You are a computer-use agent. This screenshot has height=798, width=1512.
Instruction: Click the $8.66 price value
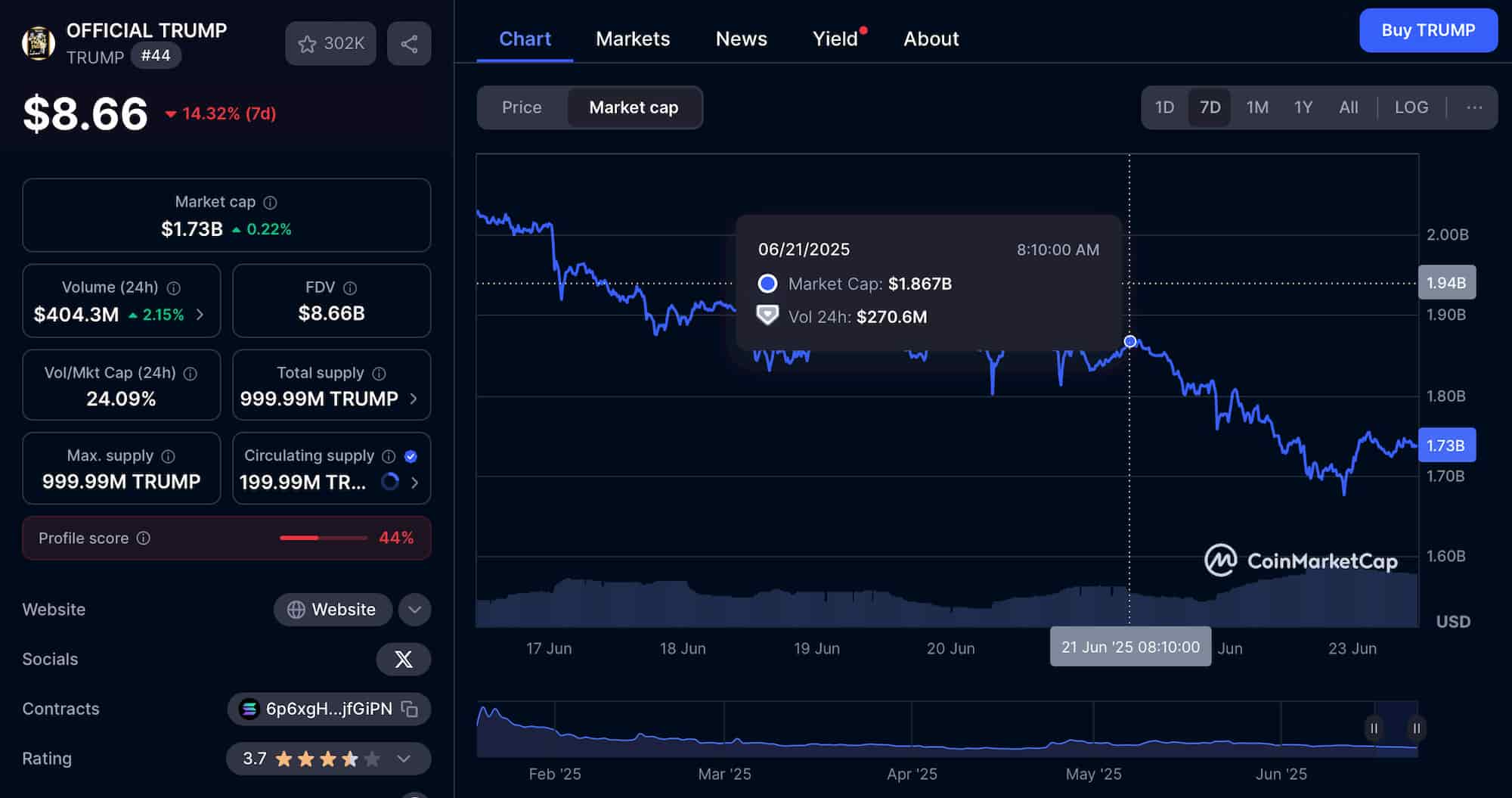(x=85, y=114)
